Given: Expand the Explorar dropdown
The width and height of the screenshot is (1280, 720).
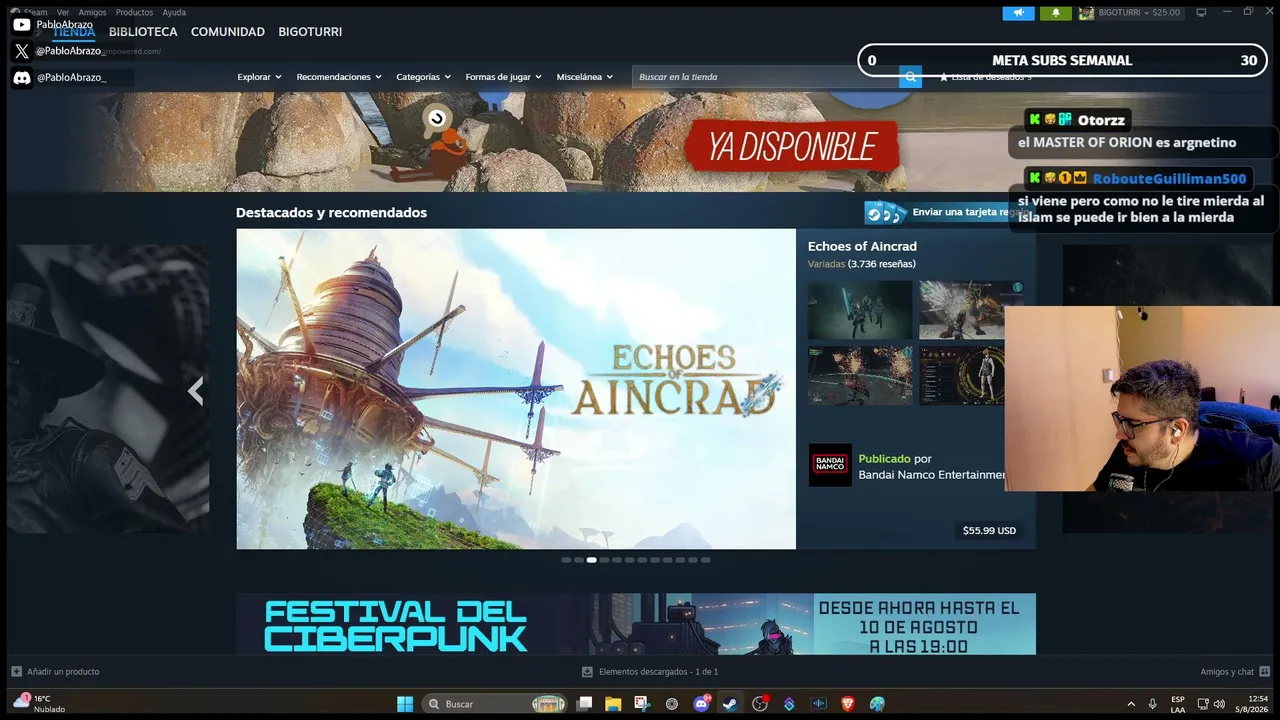Looking at the screenshot, I should (x=259, y=77).
